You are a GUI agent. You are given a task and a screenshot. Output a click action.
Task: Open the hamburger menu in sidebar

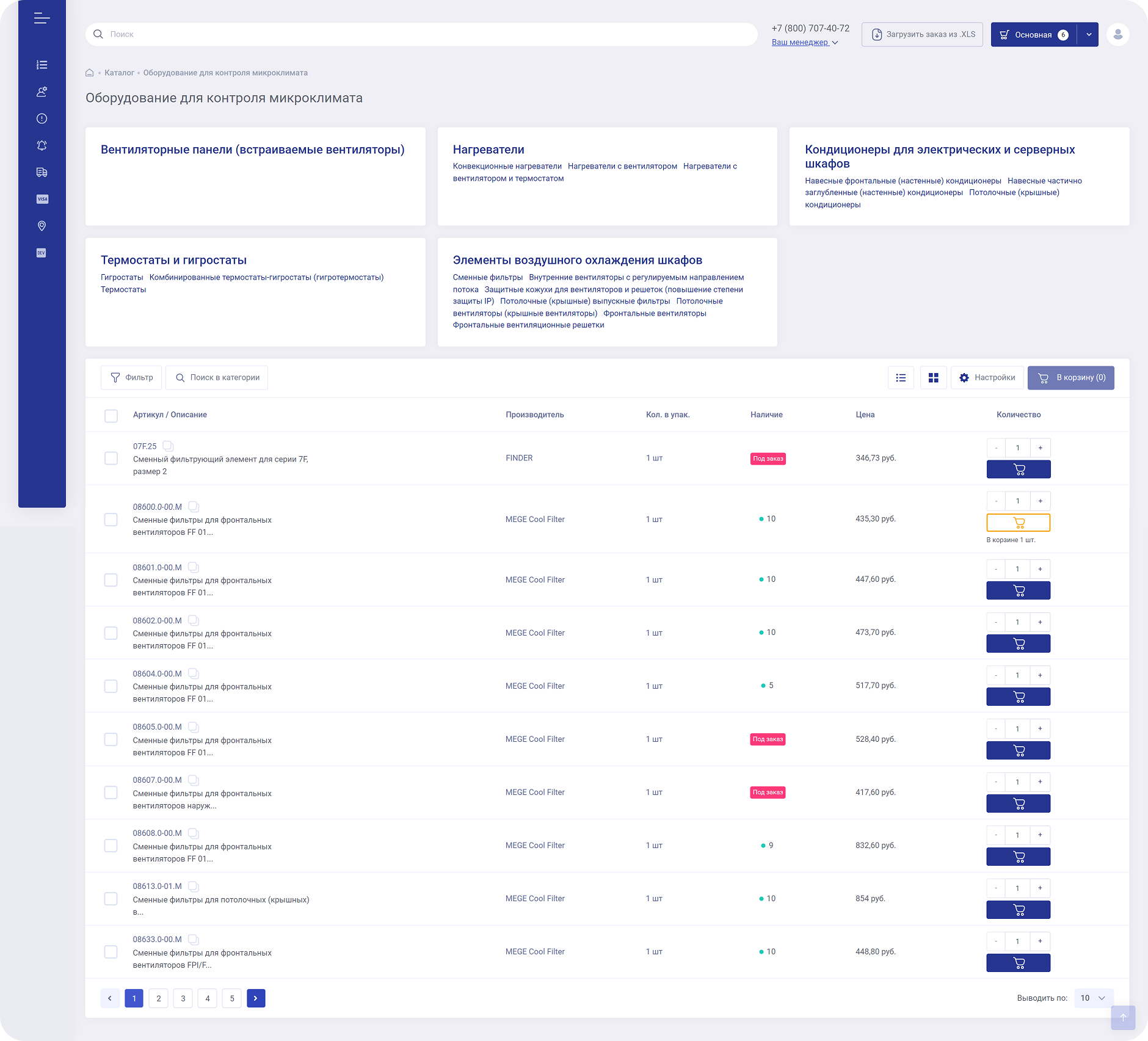pos(42,19)
